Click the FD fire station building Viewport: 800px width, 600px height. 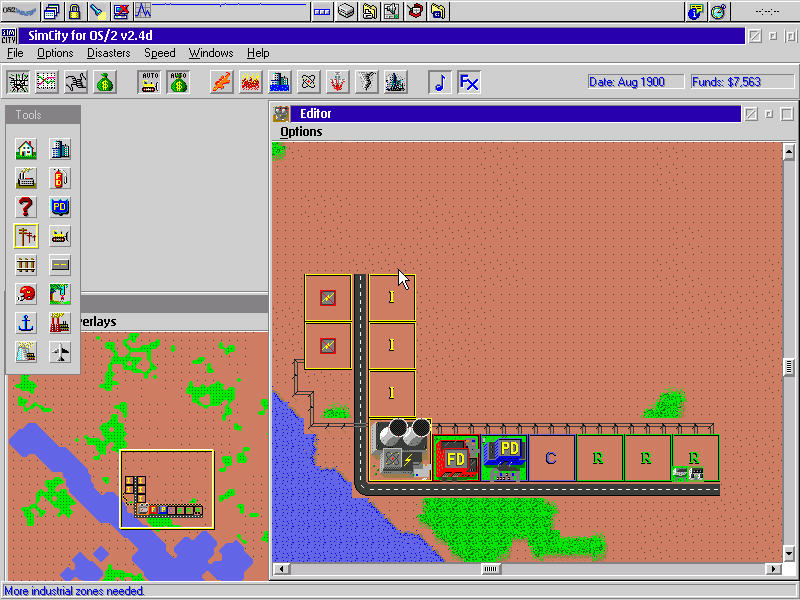click(x=456, y=458)
